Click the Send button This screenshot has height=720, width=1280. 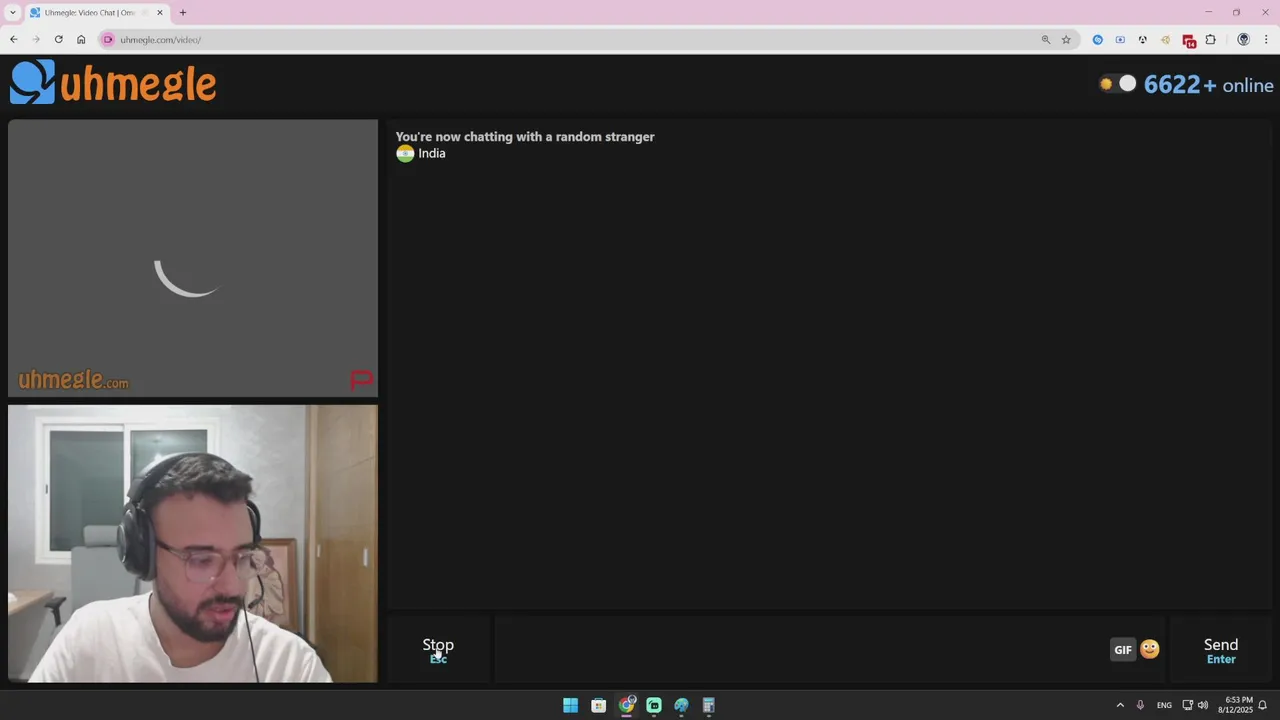1221,650
